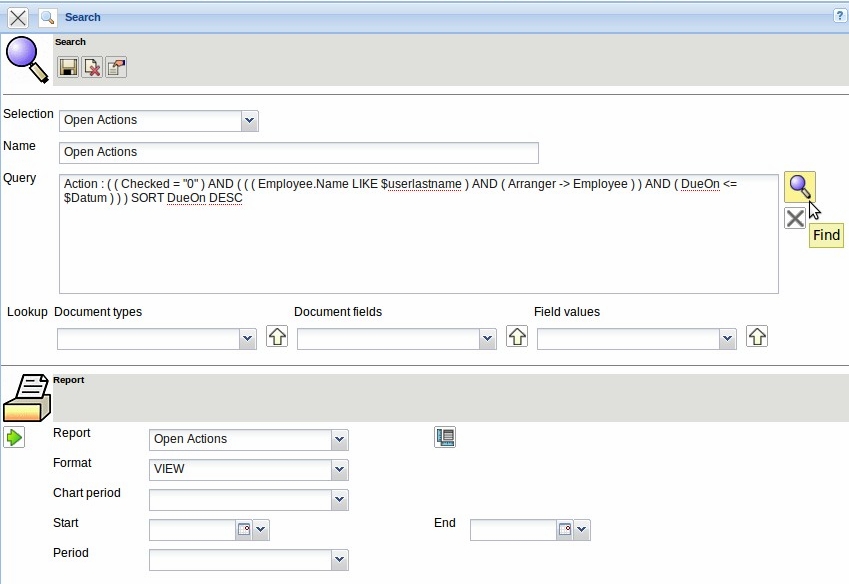Clear the query using the X icon
Screen dimensions: 849x584
(794, 218)
